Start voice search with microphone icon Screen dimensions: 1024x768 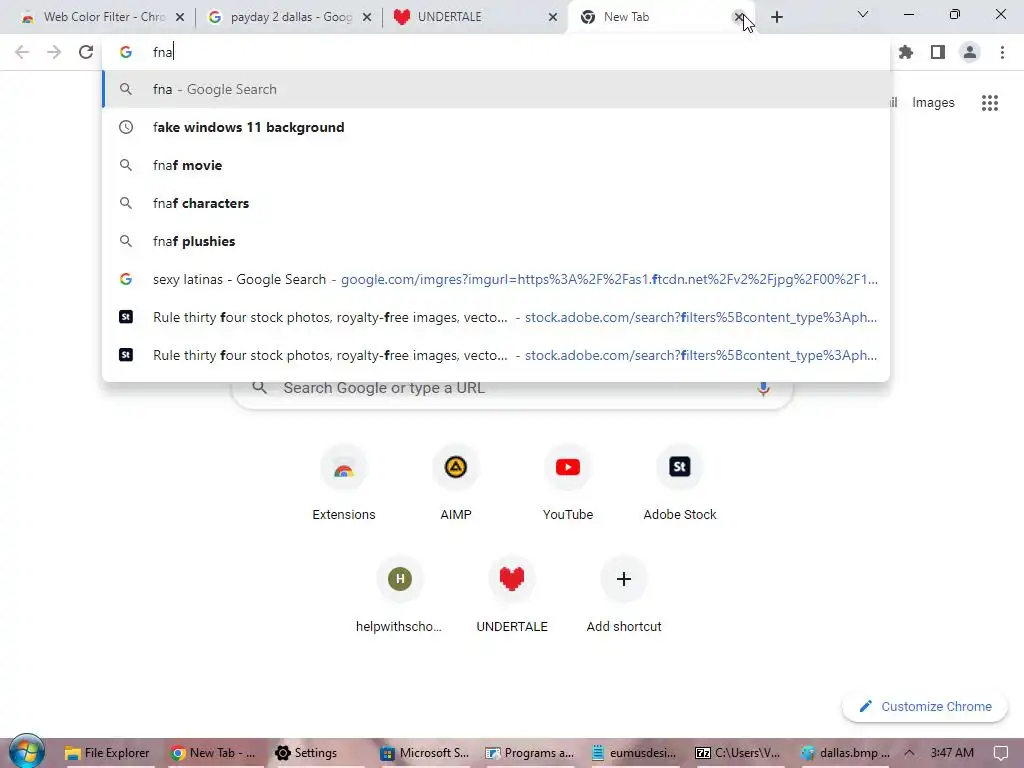pyautogui.click(x=763, y=389)
